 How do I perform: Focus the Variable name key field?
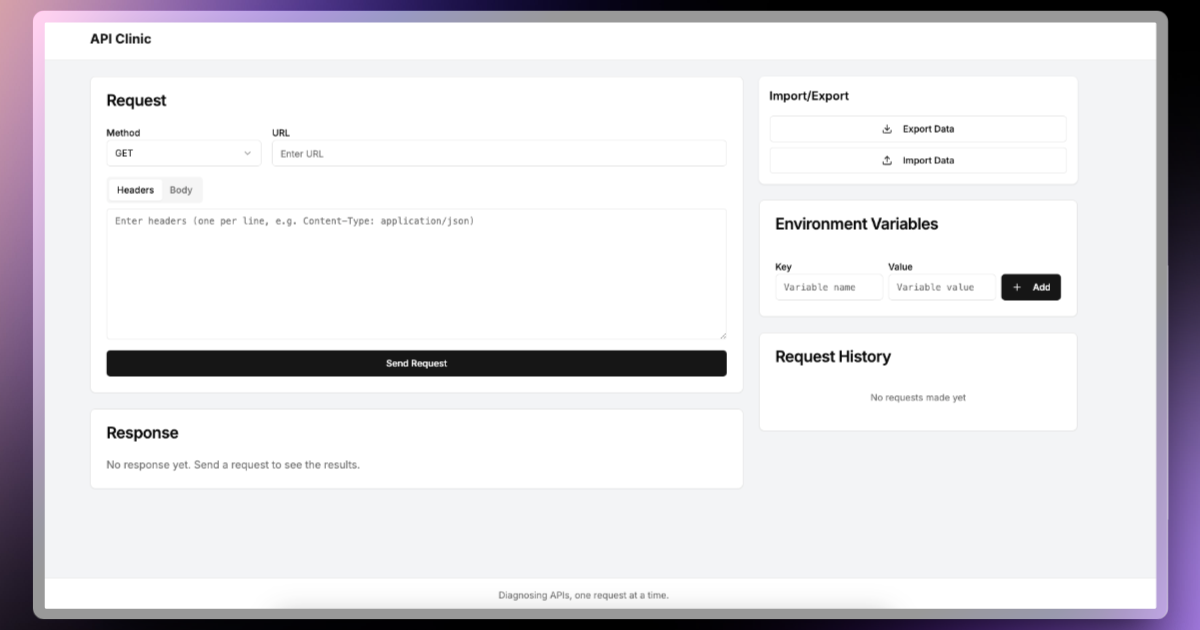(x=829, y=287)
